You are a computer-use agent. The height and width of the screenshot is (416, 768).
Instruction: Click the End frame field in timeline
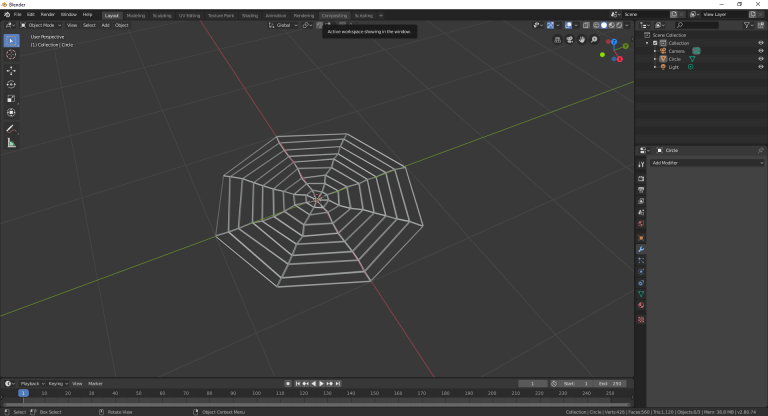coord(608,383)
